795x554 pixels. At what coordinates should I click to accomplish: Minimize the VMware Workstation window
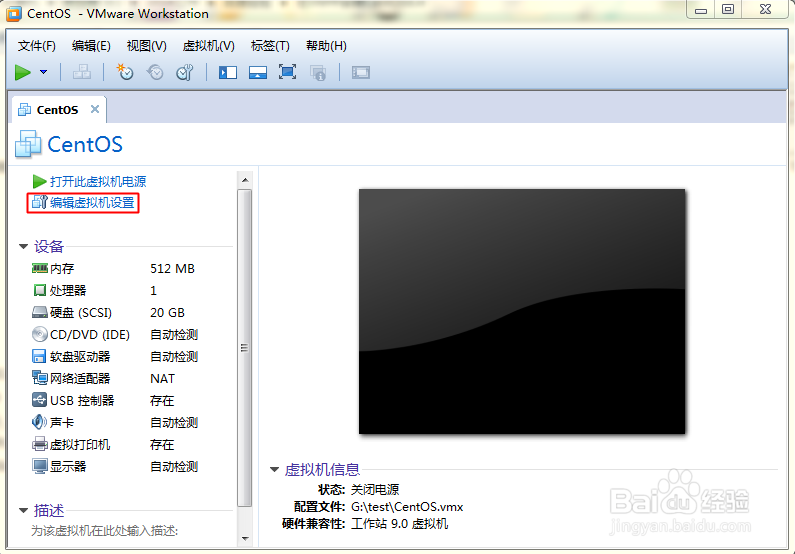tap(701, 10)
